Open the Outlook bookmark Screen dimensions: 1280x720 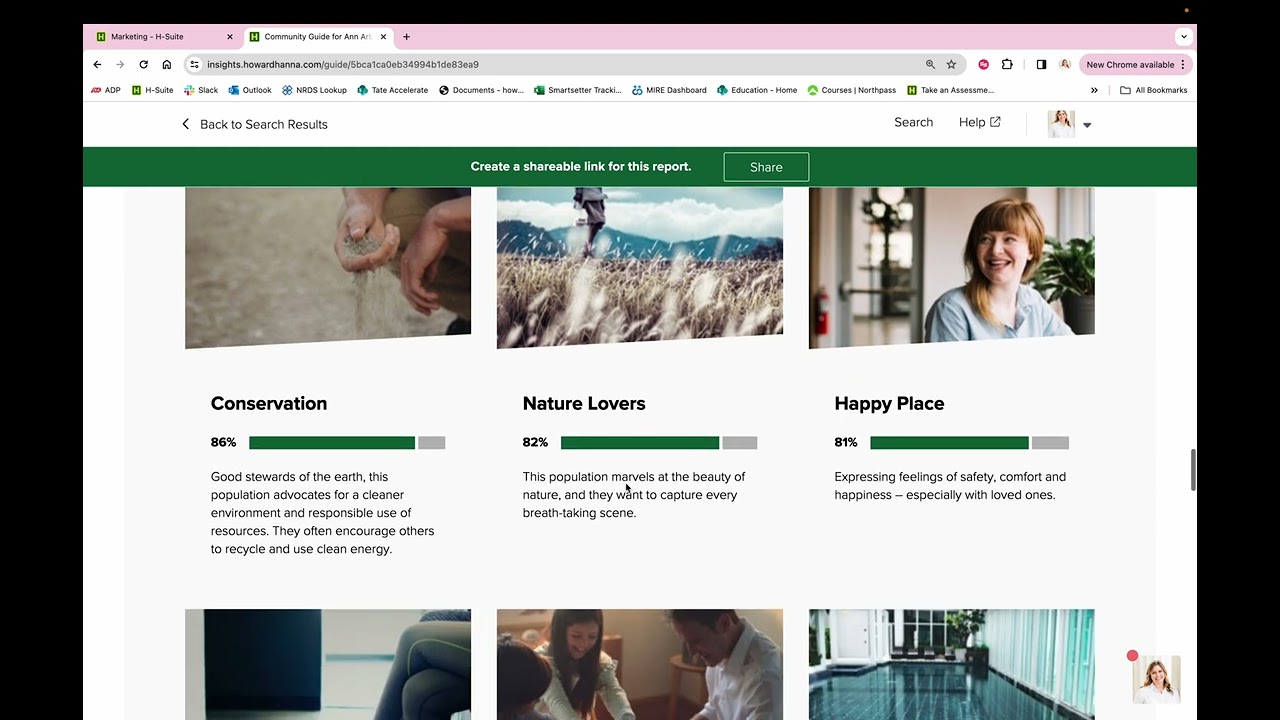pos(250,90)
